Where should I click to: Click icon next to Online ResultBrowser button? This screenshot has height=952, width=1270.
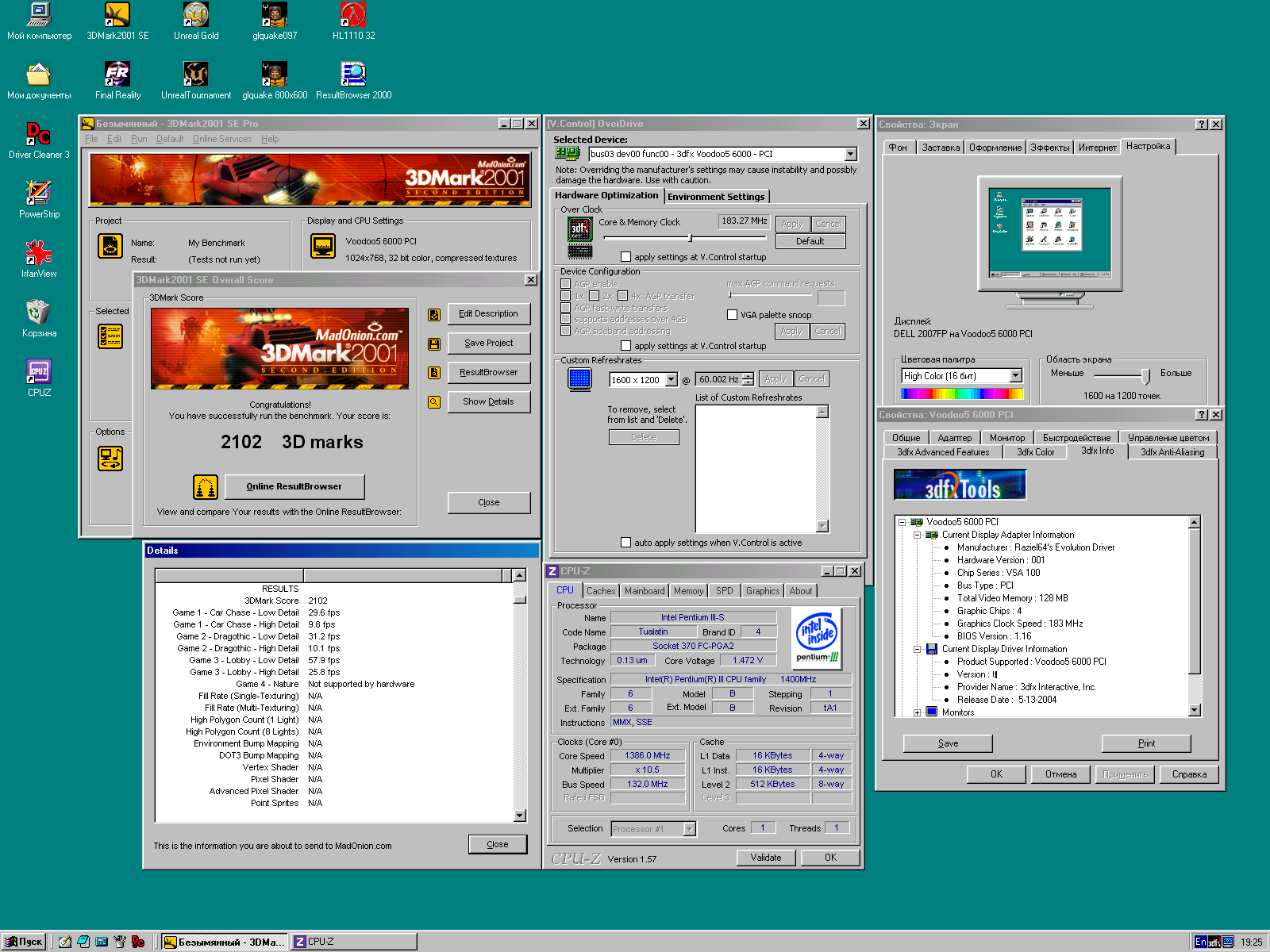click(206, 487)
